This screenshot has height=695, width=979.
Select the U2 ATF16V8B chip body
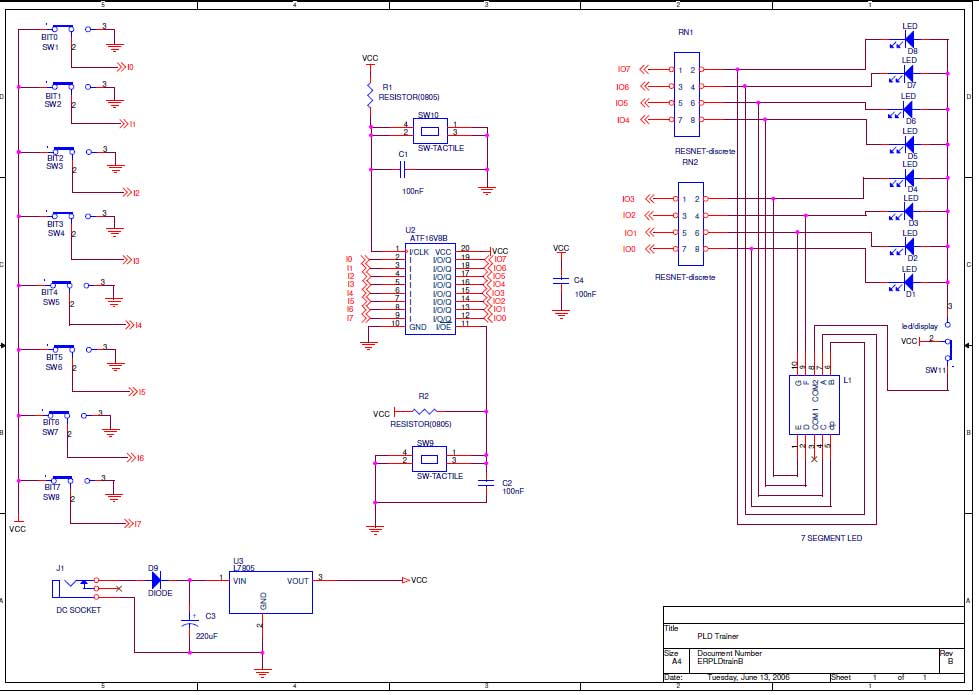pos(430,289)
